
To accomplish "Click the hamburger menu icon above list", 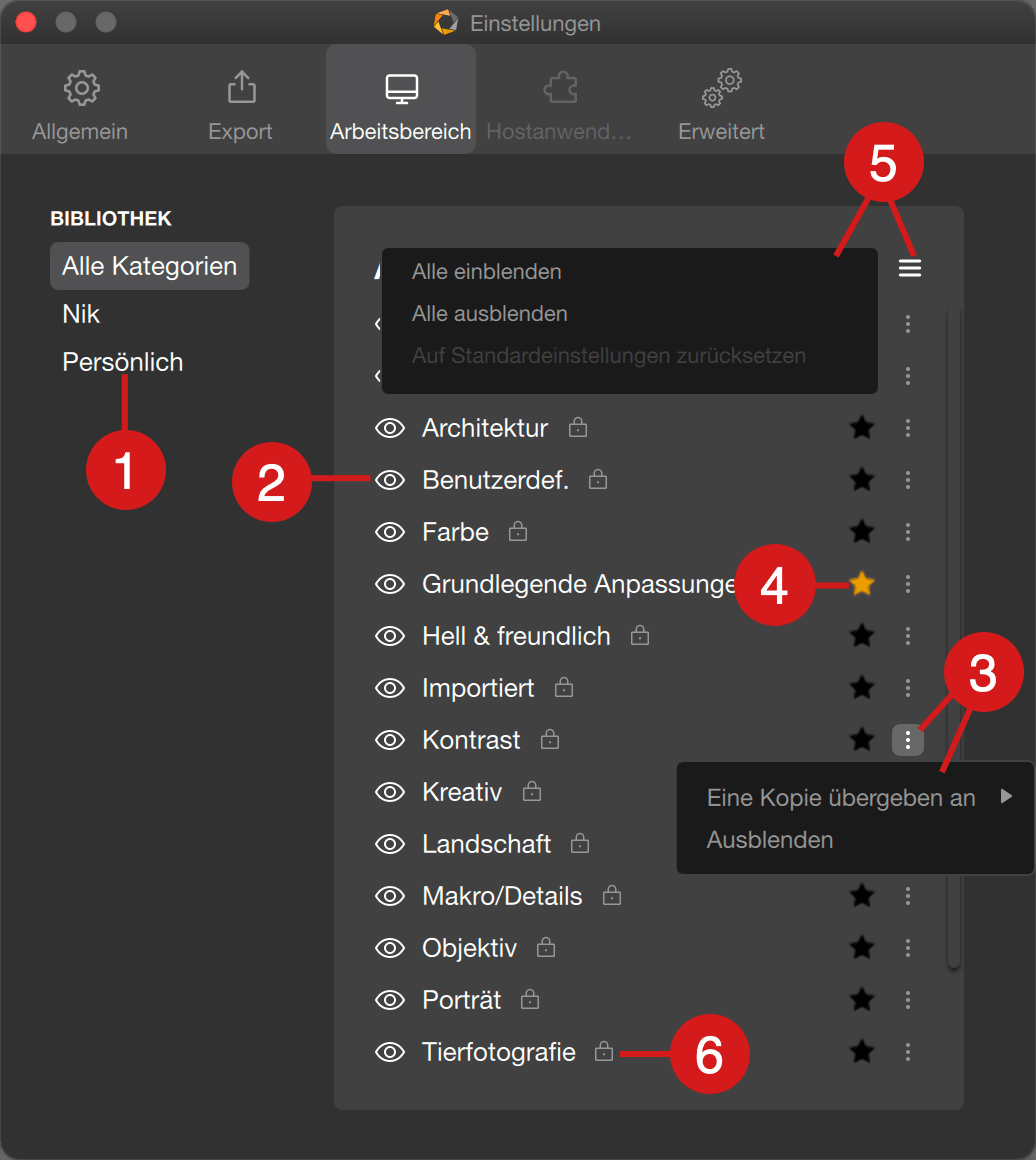I will click(909, 269).
